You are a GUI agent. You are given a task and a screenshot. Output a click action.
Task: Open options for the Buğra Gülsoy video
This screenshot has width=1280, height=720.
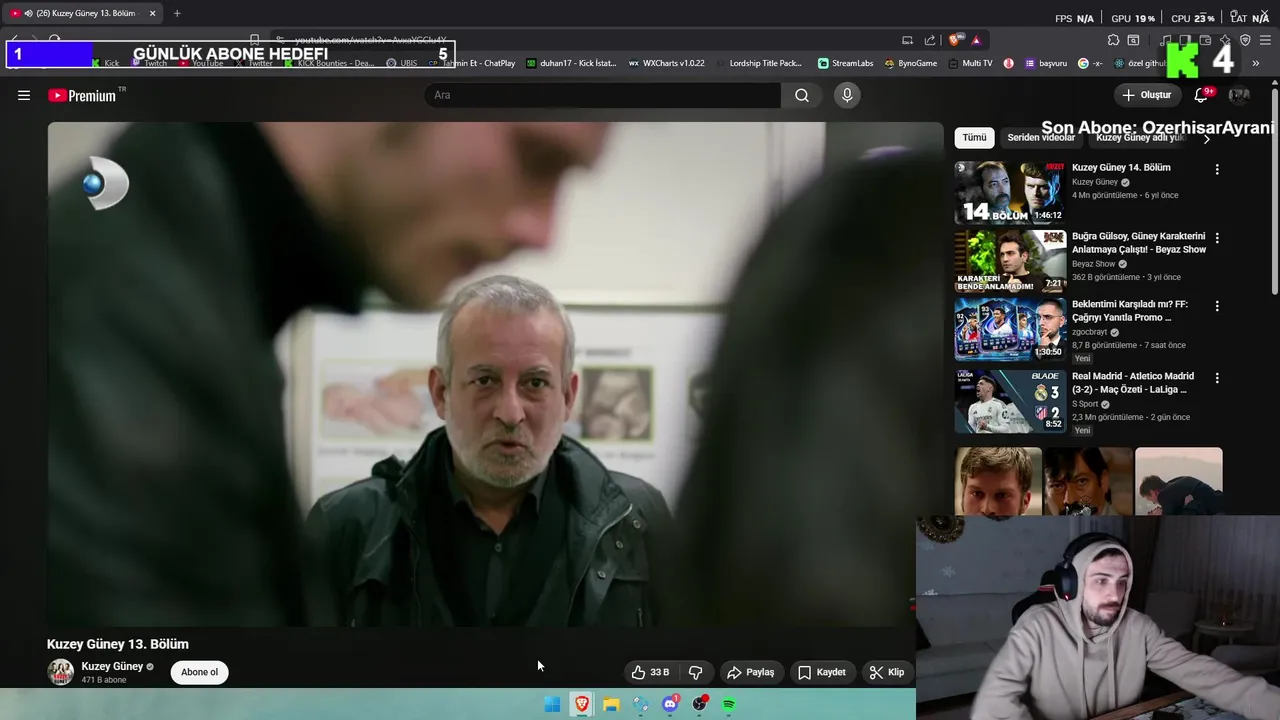pyautogui.click(x=1217, y=238)
